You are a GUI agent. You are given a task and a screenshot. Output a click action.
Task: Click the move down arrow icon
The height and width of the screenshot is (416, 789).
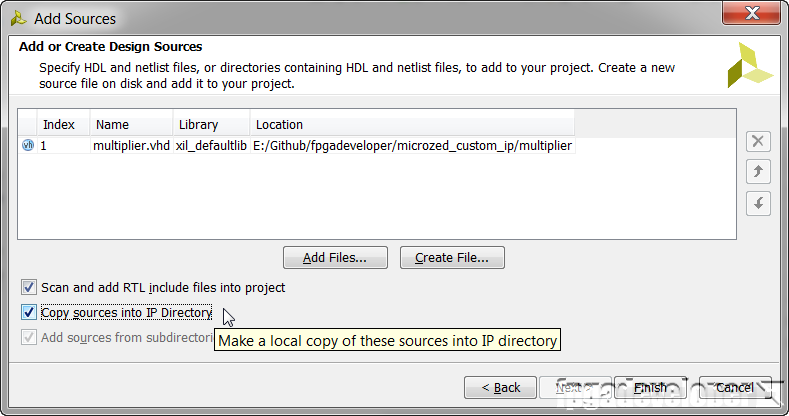tap(758, 203)
